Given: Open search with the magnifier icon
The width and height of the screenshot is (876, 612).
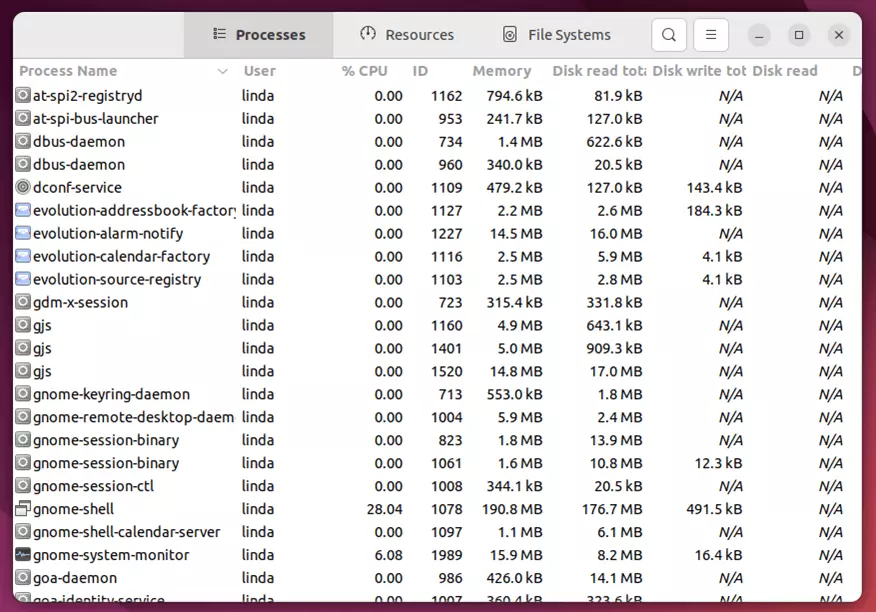Looking at the screenshot, I should (x=668, y=34).
